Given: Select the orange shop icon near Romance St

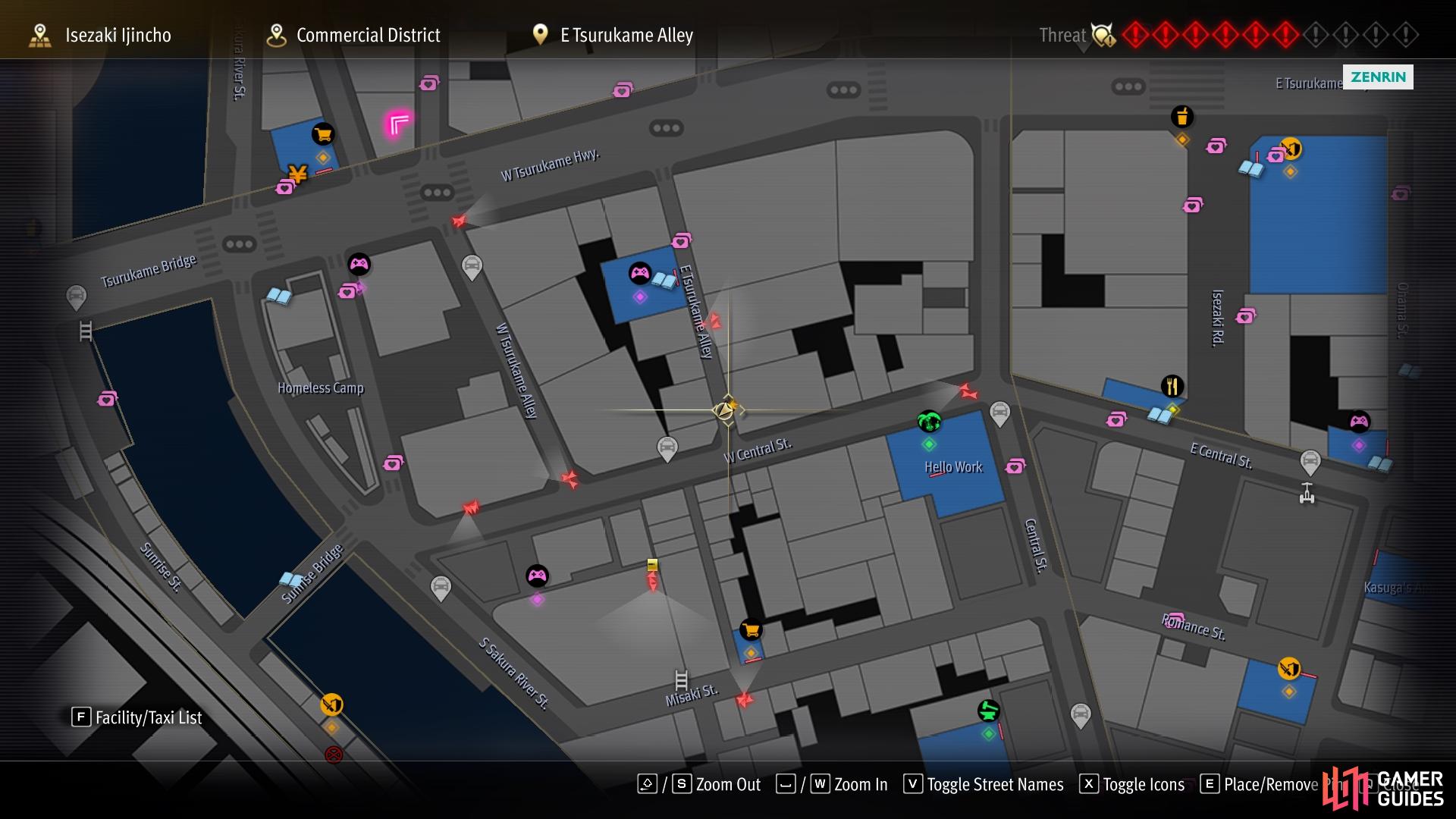Looking at the screenshot, I should [x=1289, y=668].
